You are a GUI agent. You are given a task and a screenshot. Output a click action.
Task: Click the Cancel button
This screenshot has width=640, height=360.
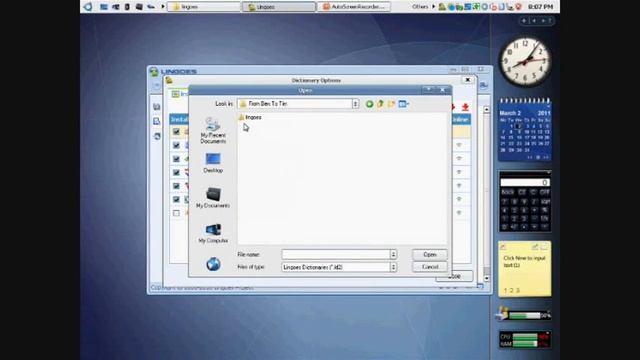[x=429, y=267]
